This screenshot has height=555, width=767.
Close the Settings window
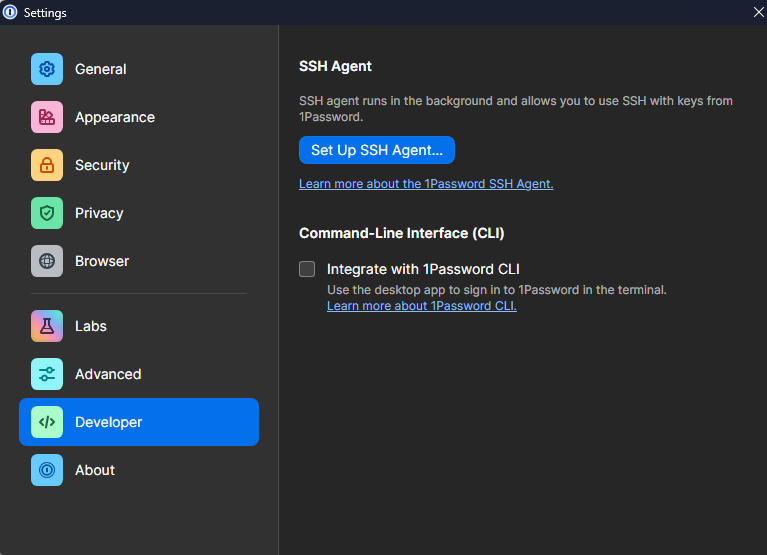757,12
